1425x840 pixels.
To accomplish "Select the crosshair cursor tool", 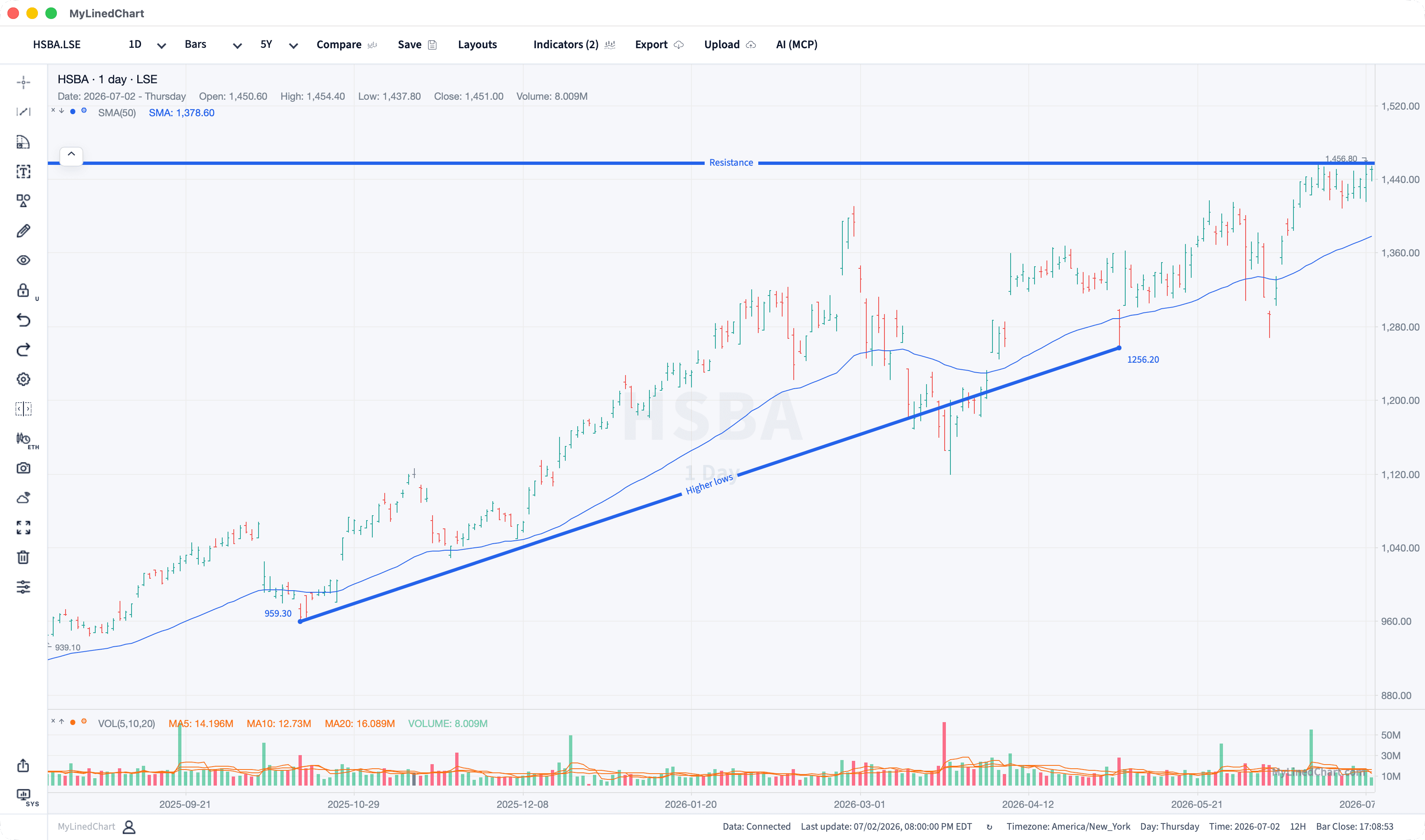I will click(x=23, y=83).
